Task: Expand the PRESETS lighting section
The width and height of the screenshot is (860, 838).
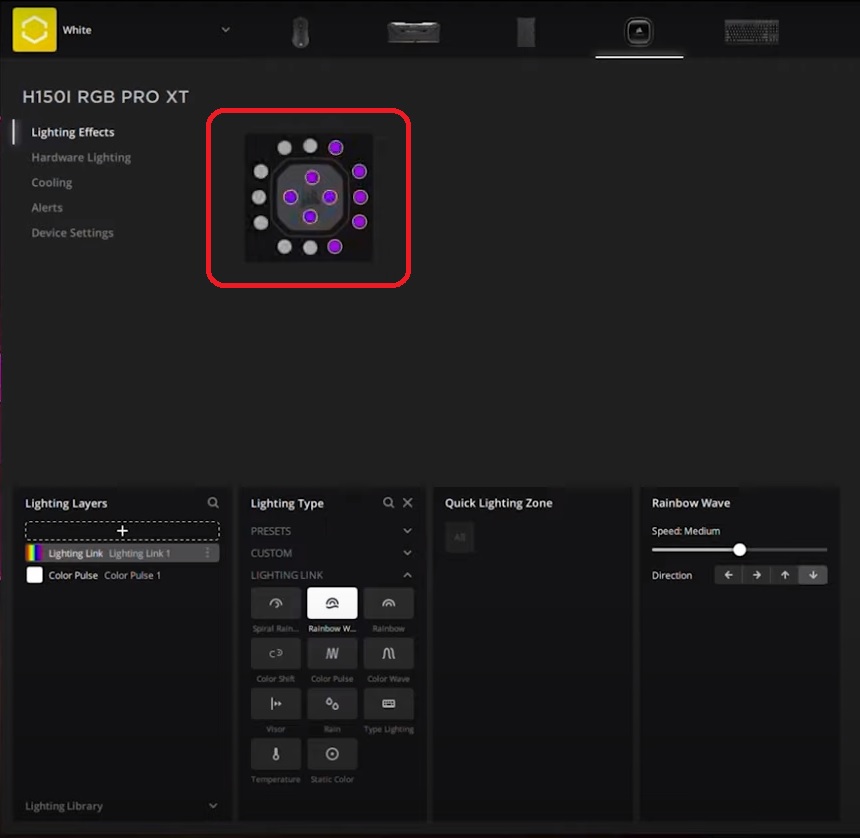Action: tap(407, 531)
